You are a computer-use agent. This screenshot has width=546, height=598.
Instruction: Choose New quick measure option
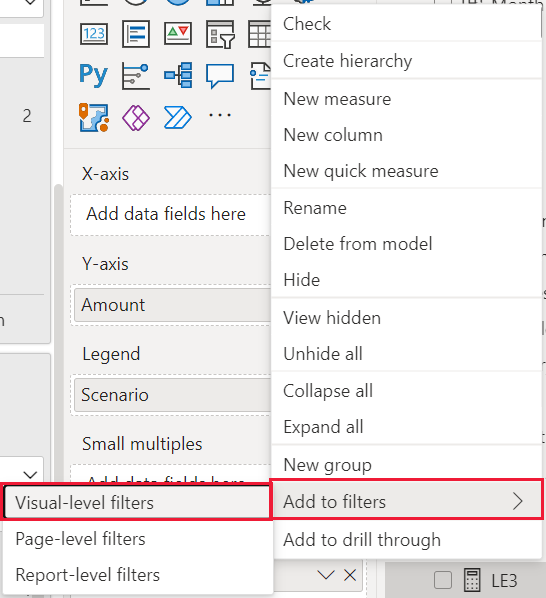(x=407, y=171)
